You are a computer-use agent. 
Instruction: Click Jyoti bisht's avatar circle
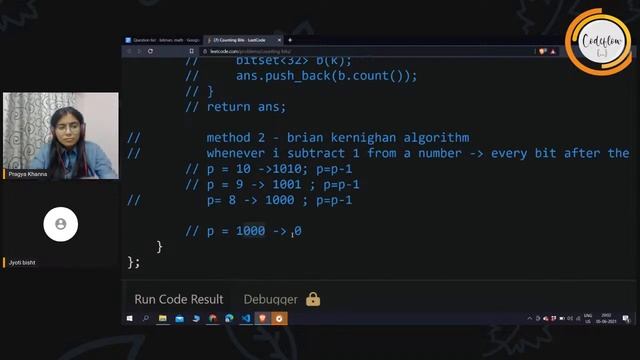61,224
